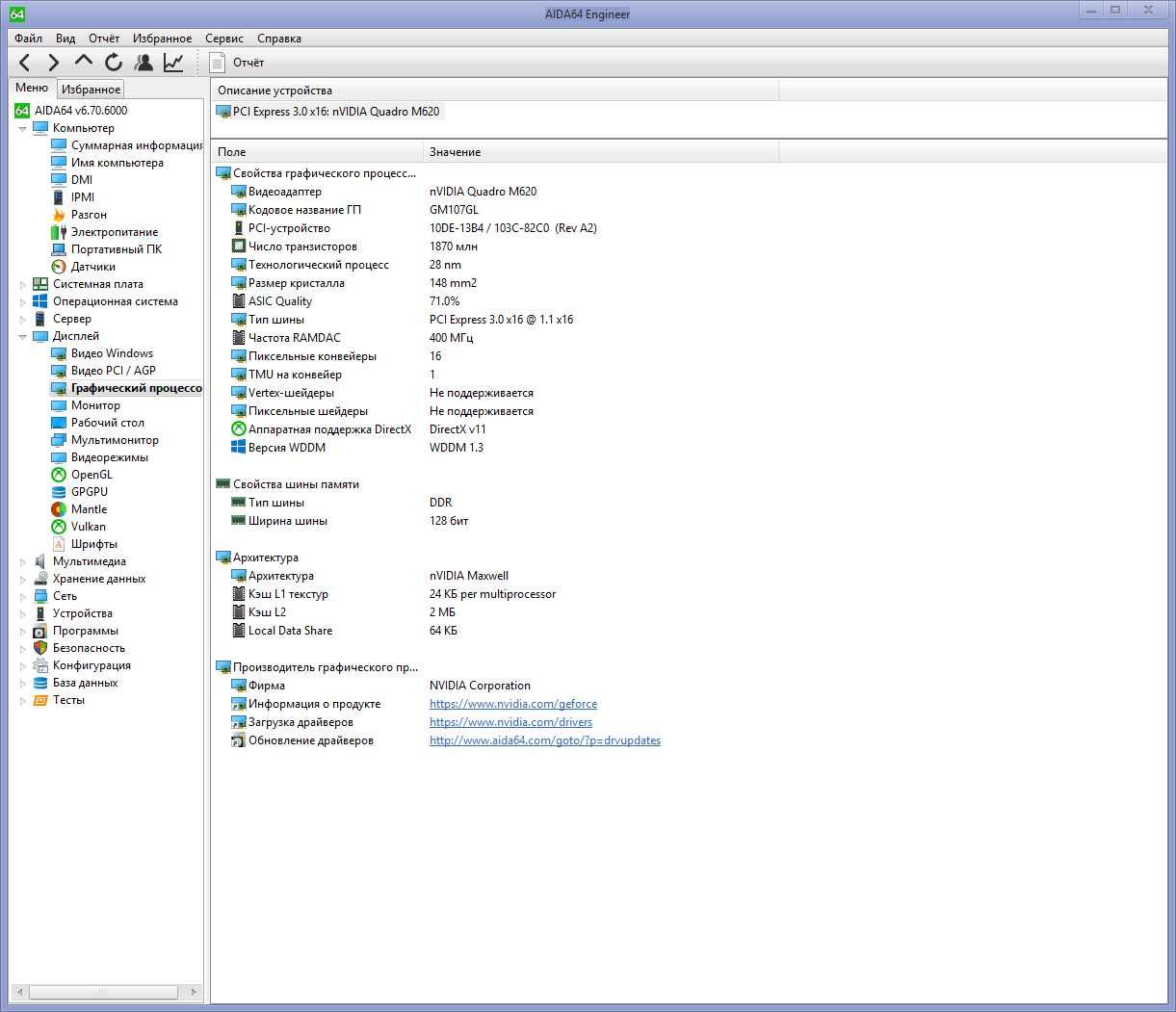Expand the Системная плата tree node
1176x1012 pixels.
(23, 284)
